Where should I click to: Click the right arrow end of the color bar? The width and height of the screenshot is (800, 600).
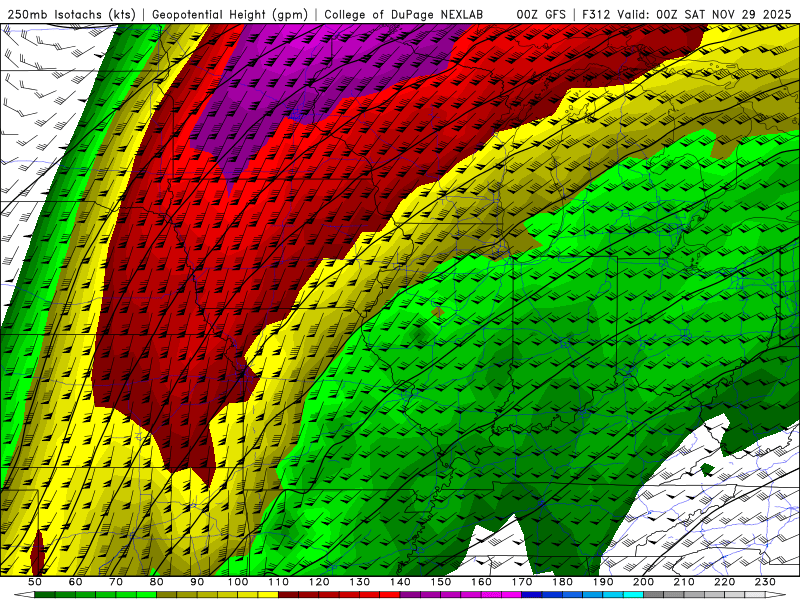pos(776,595)
